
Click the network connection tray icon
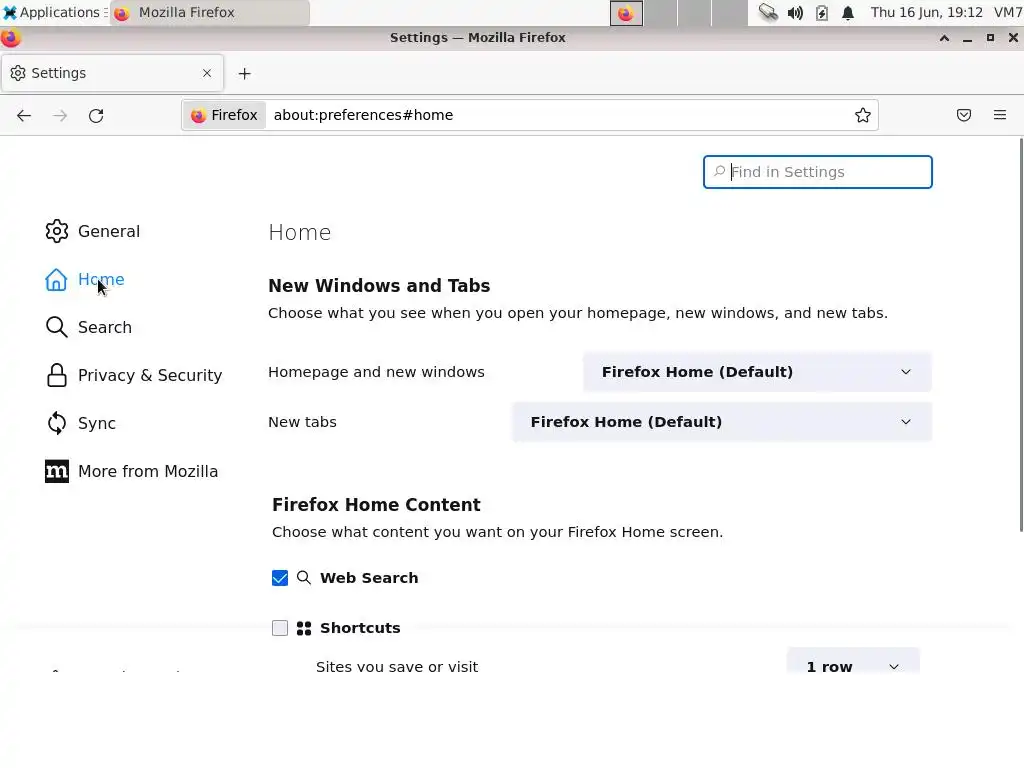pyautogui.click(x=768, y=12)
